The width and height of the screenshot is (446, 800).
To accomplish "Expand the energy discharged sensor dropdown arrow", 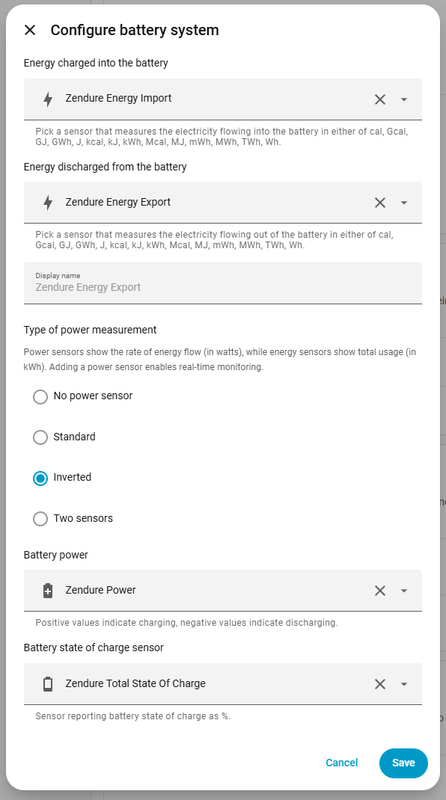I will click(404, 203).
